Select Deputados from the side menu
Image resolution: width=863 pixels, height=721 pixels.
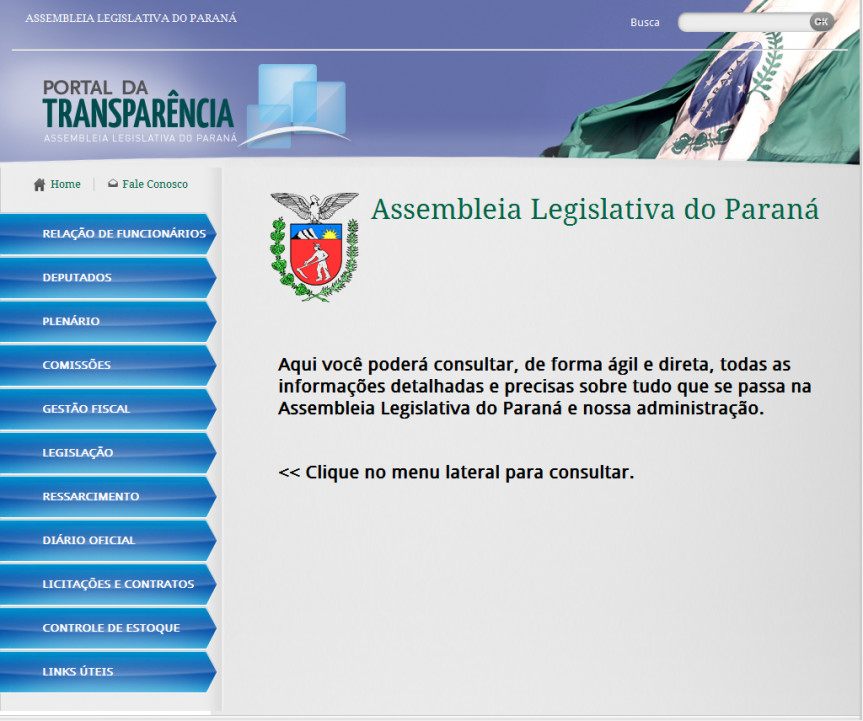point(77,278)
